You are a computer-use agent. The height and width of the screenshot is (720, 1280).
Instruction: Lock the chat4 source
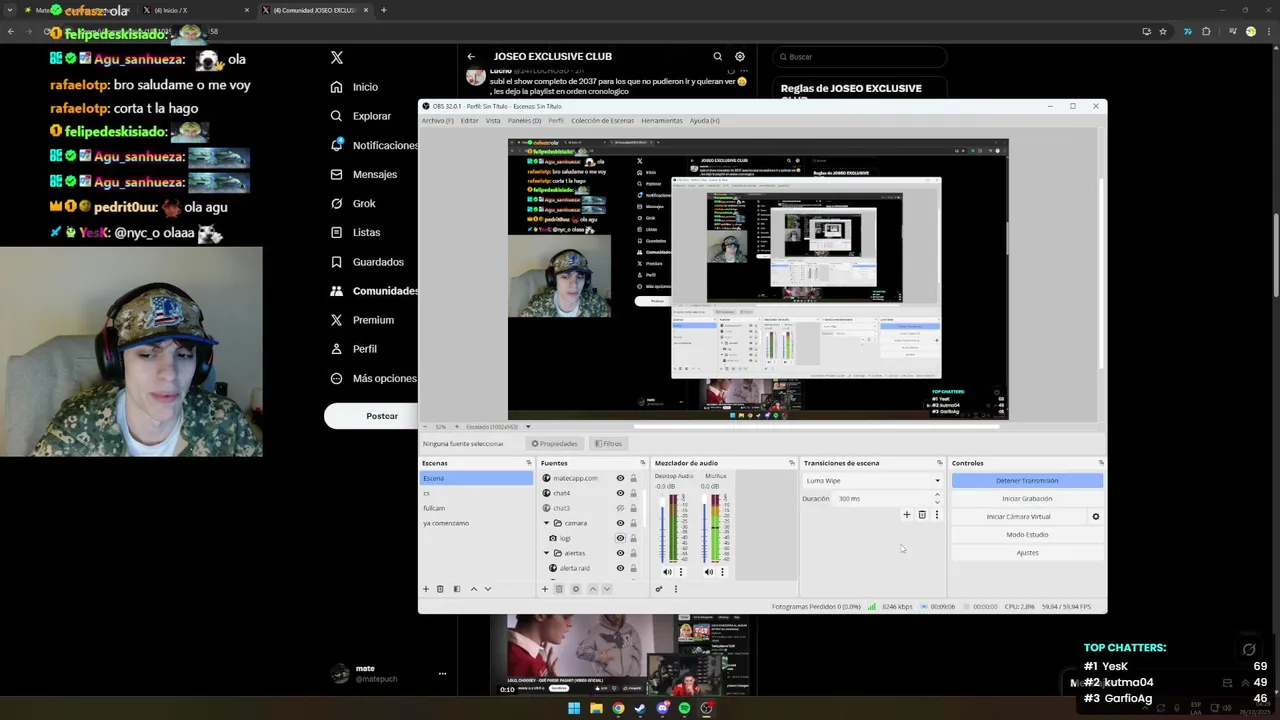click(x=633, y=493)
